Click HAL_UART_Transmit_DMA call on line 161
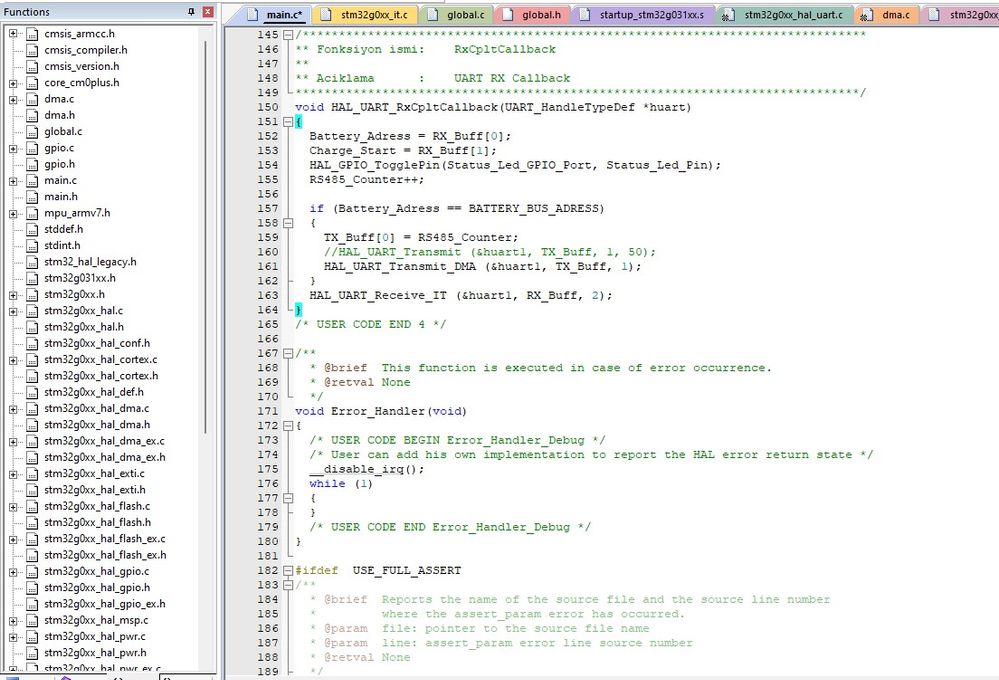The image size is (999, 680). [399, 266]
